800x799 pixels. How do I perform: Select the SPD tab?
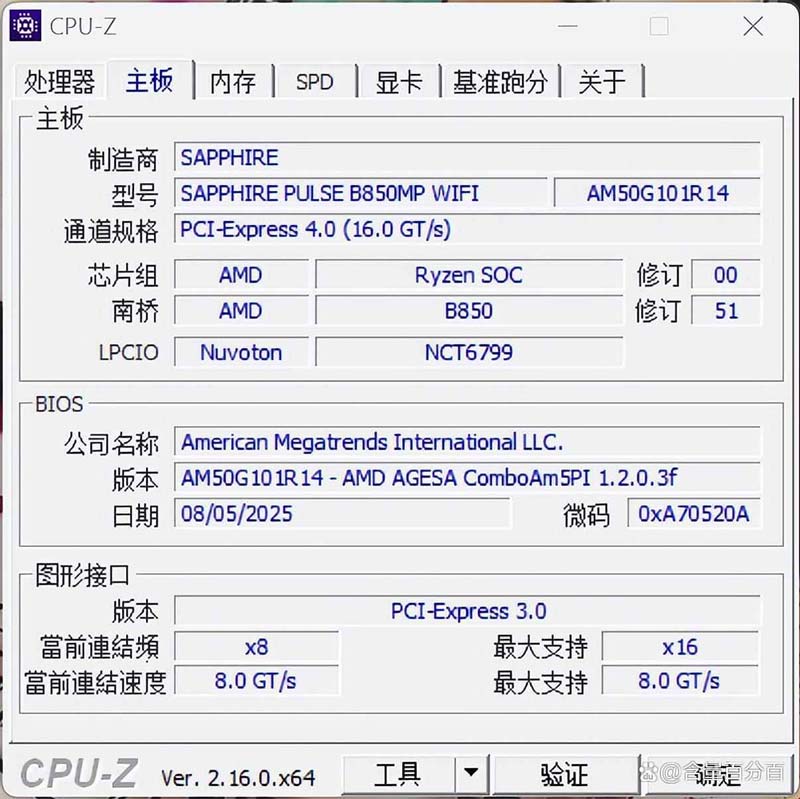tap(314, 82)
